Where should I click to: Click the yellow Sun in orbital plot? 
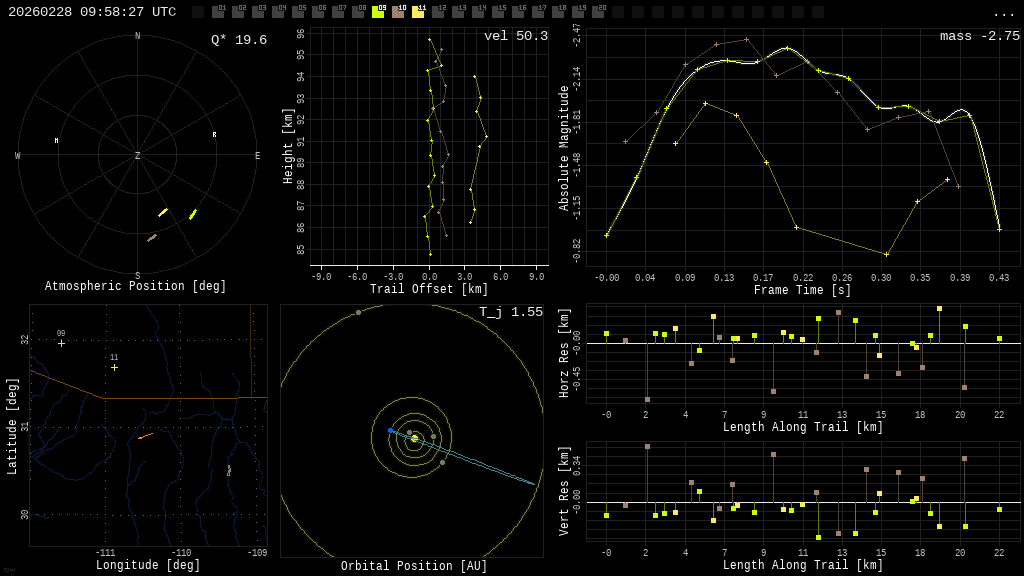point(414,438)
